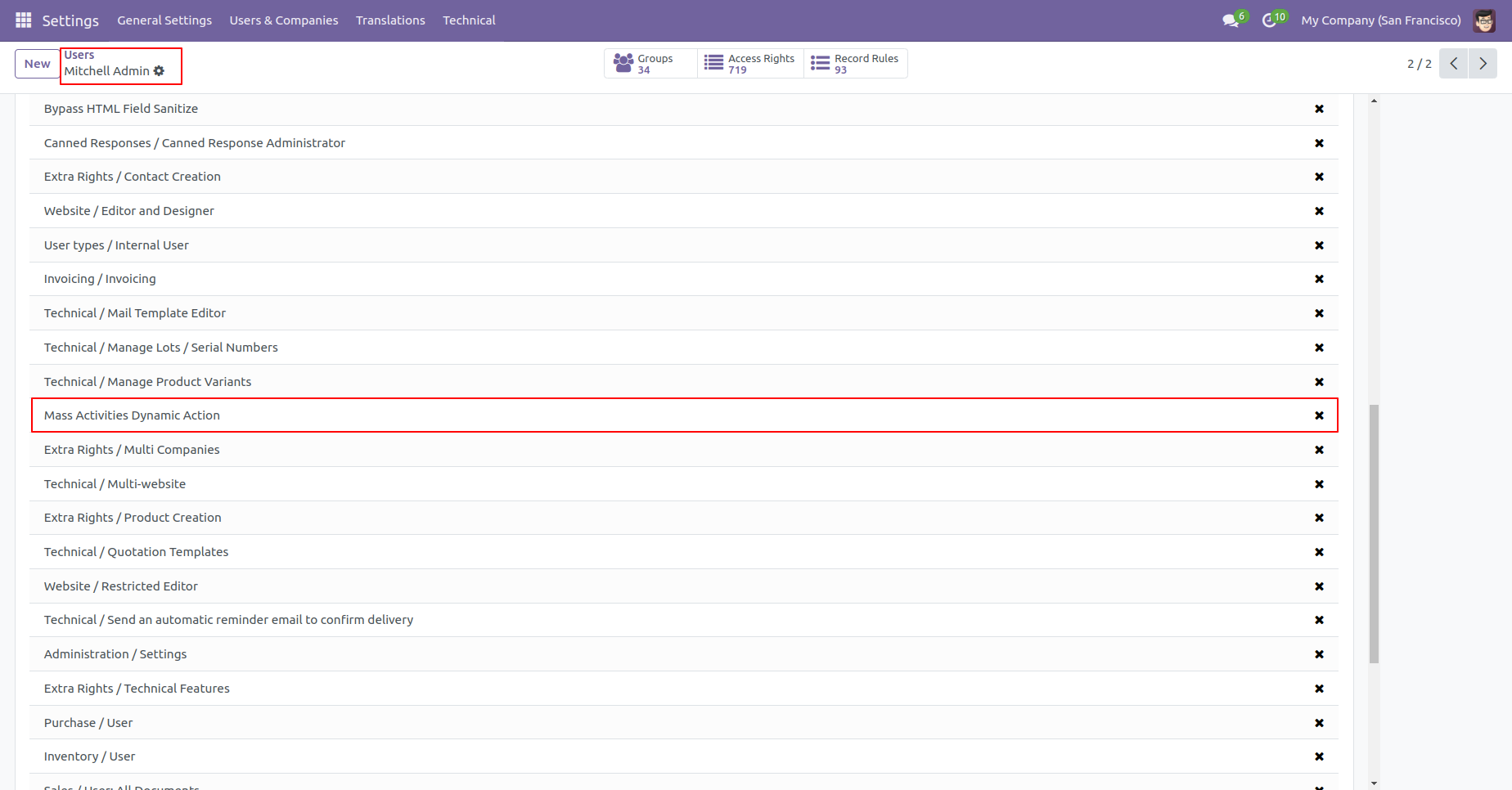Click the vertical scrollbar thumb
1512x790 pixels.
click(1374, 533)
